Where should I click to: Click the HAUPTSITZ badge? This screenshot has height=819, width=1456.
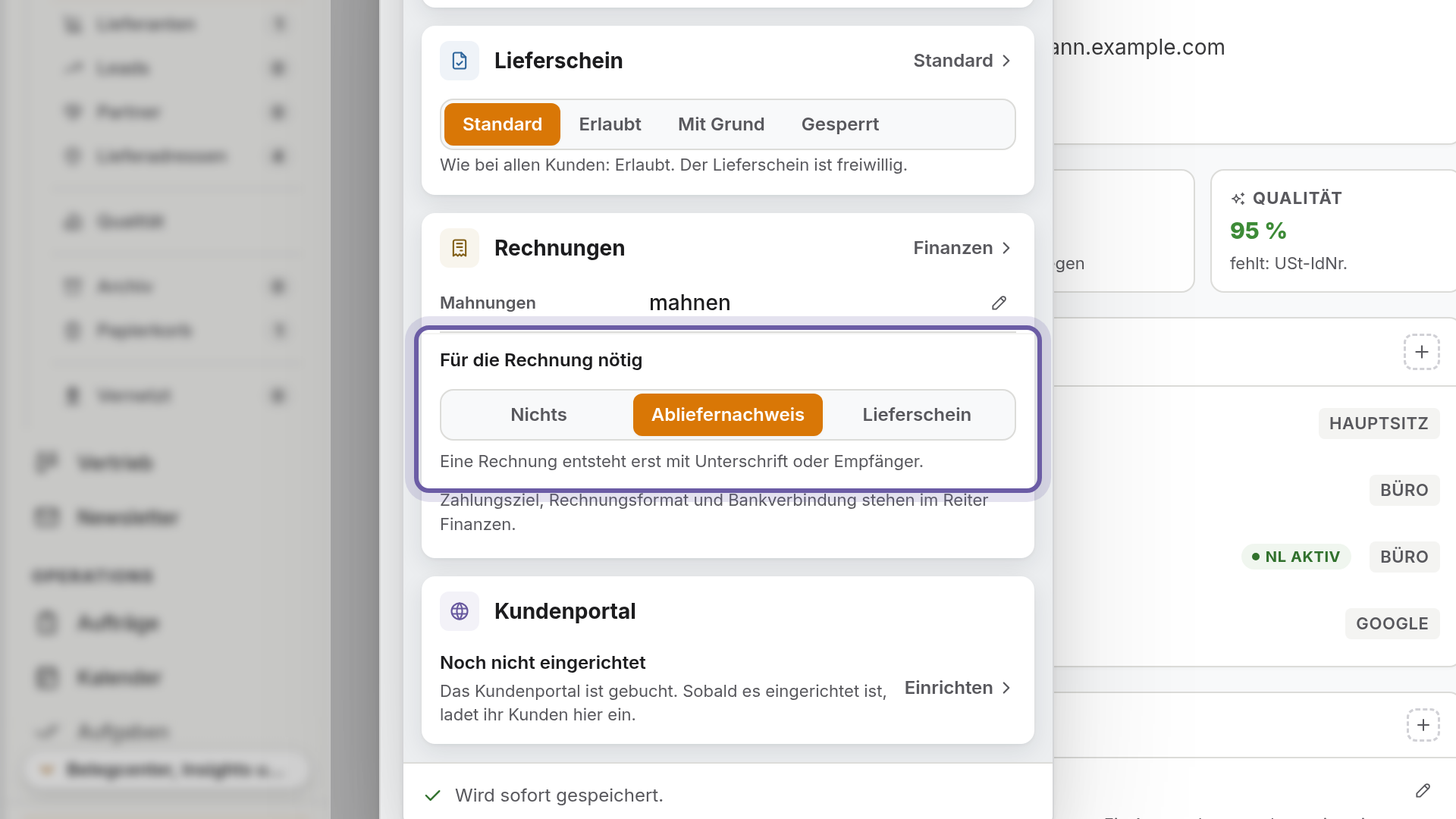[x=1379, y=423]
